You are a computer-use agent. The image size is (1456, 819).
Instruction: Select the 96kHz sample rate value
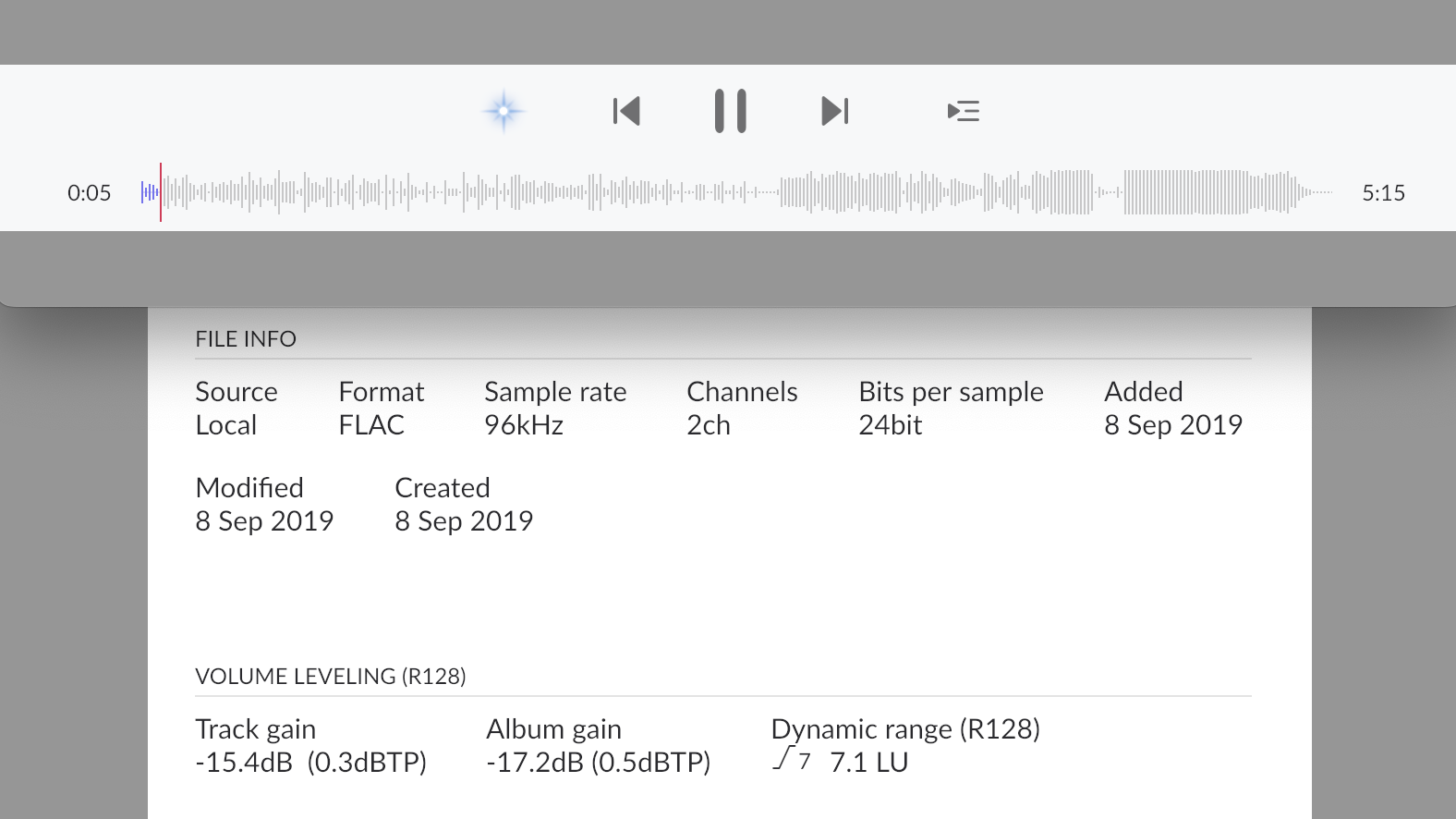524,425
